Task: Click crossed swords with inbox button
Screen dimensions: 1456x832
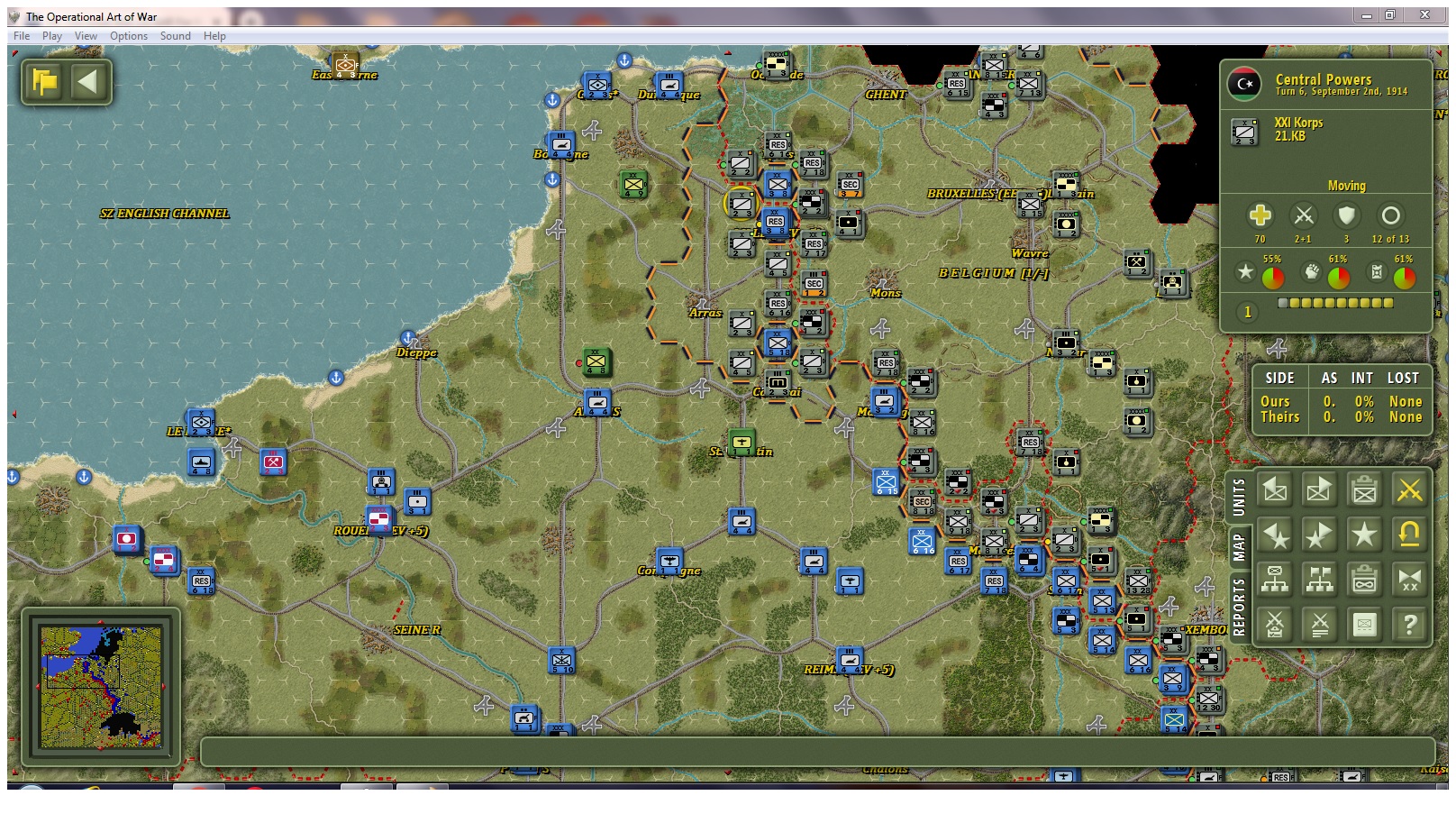Action: click(x=1275, y=624)
